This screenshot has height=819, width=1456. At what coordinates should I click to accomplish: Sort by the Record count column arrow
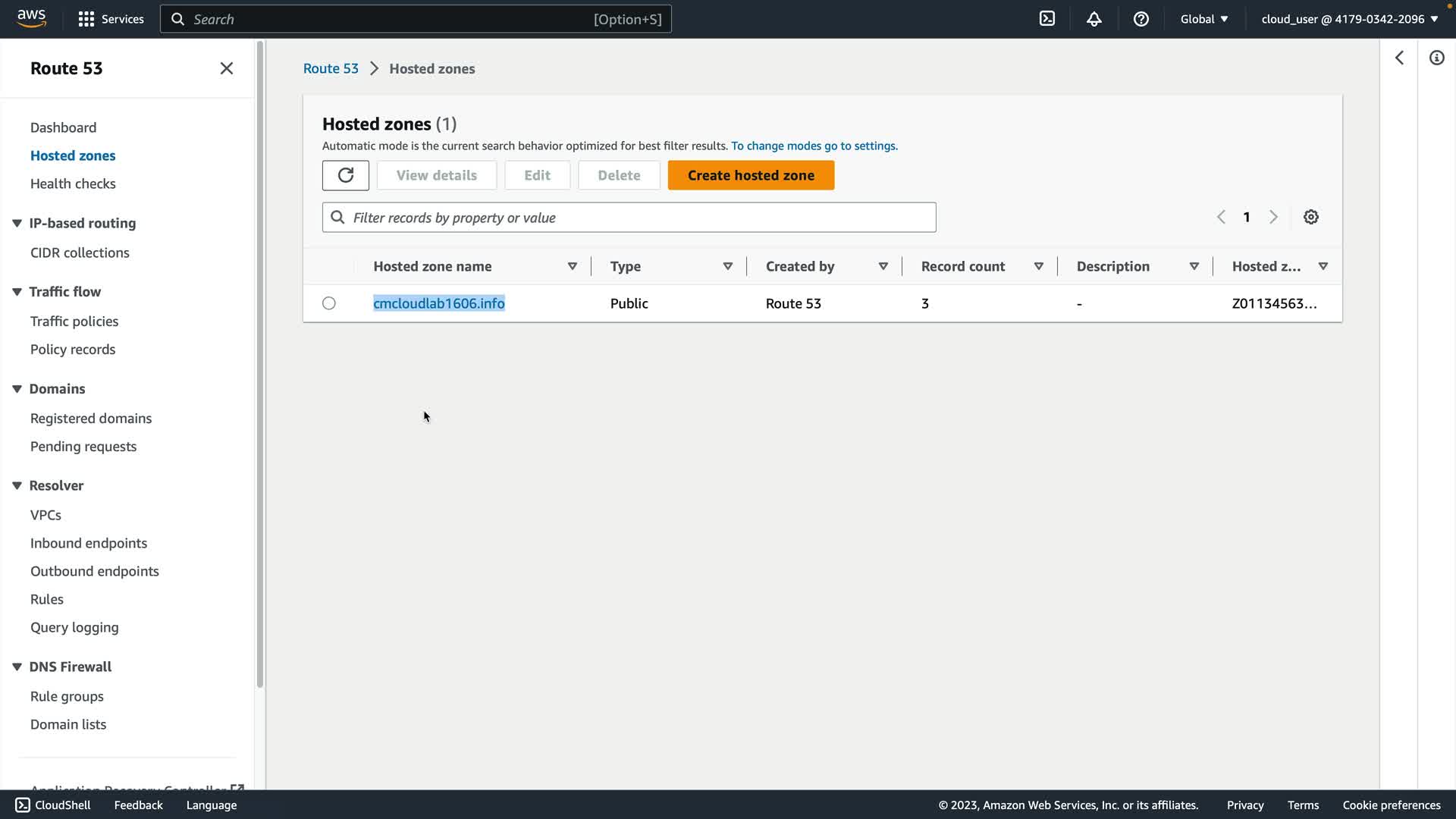pos(1038,266)
